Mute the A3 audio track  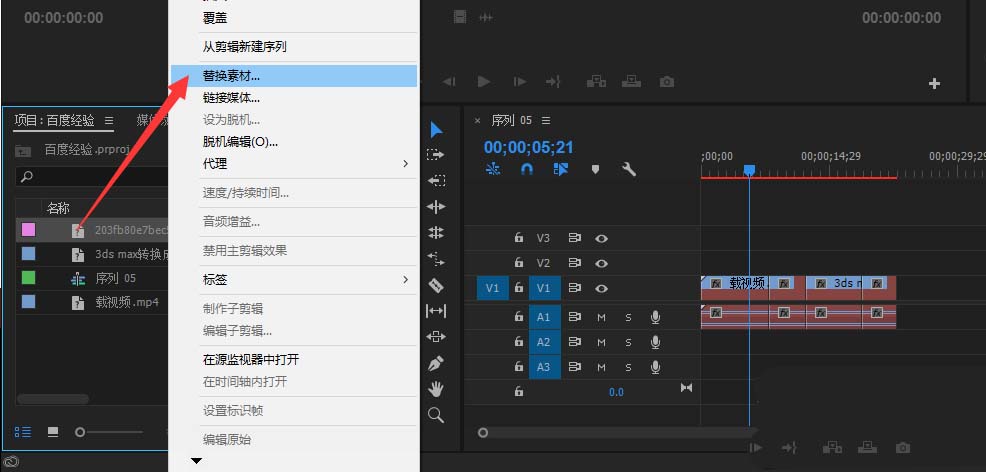coord(601,368)
